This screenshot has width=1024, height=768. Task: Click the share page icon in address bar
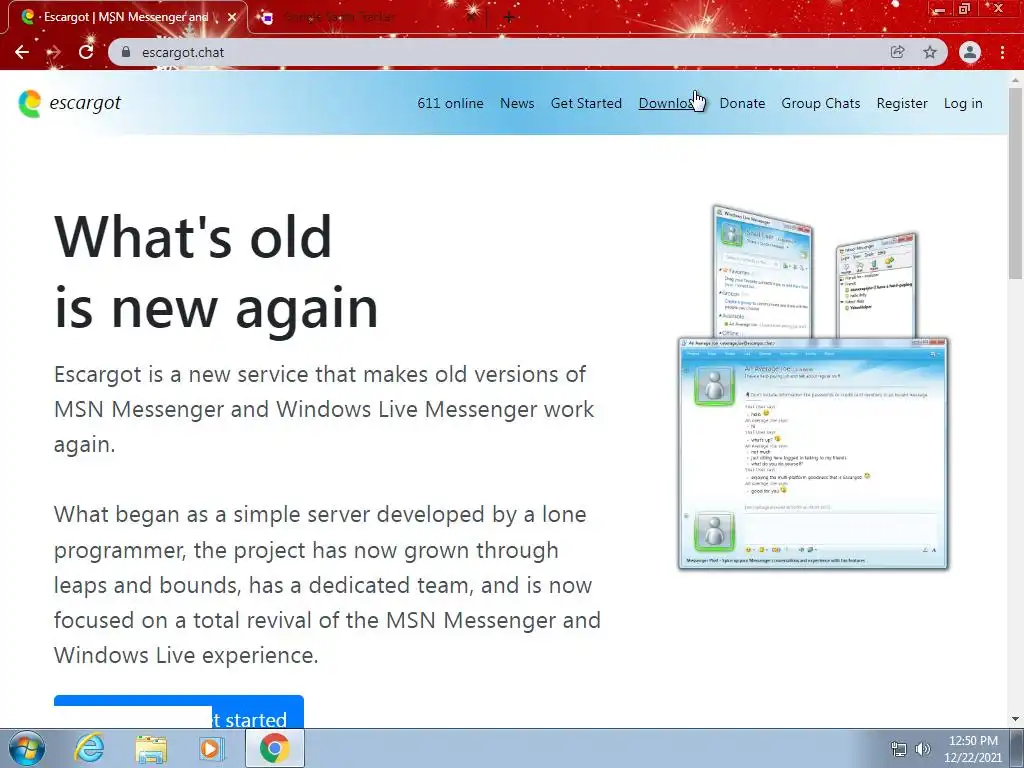(897, 52)
